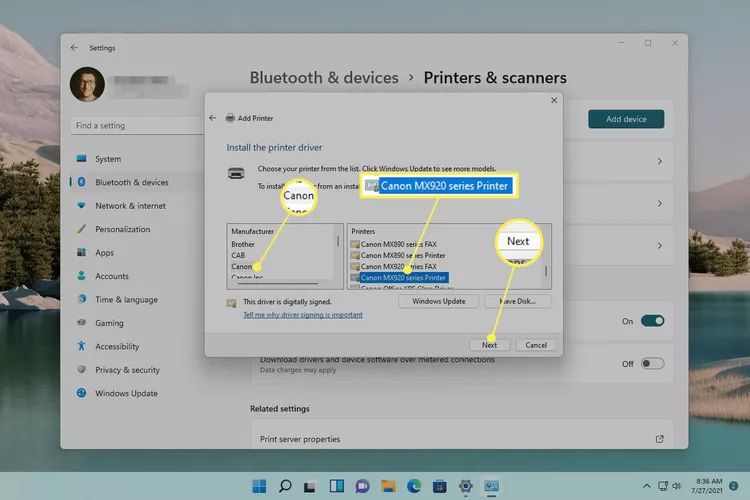750x500 pixels.
Task: Select Canon in Manufacturer list
Action: 242,266
